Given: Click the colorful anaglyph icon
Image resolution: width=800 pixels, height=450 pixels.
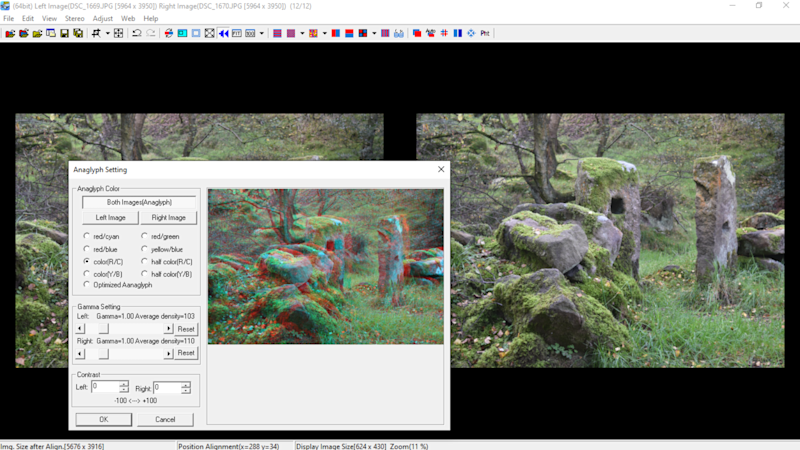Looking at the screenshot, I should (313, 33).
